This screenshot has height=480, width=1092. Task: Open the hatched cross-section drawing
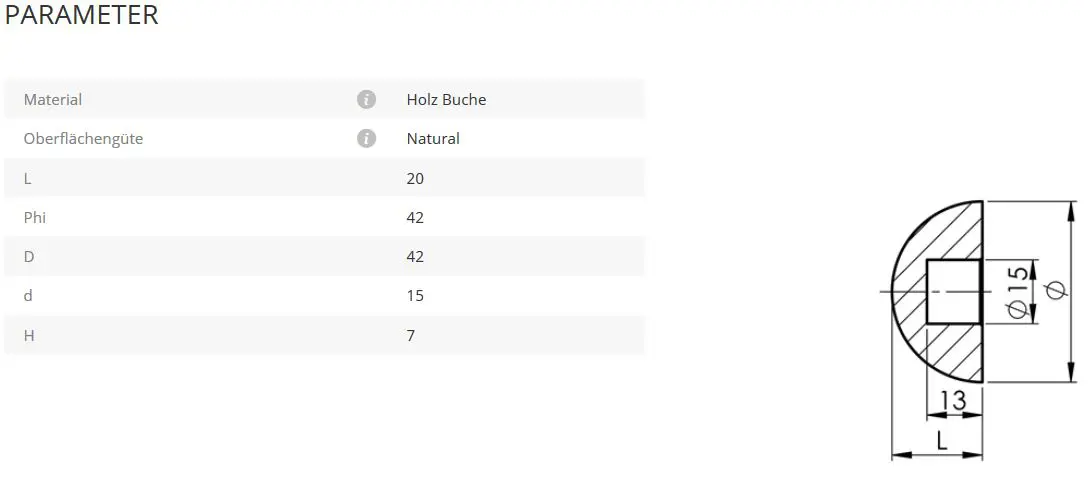(940, 290)
